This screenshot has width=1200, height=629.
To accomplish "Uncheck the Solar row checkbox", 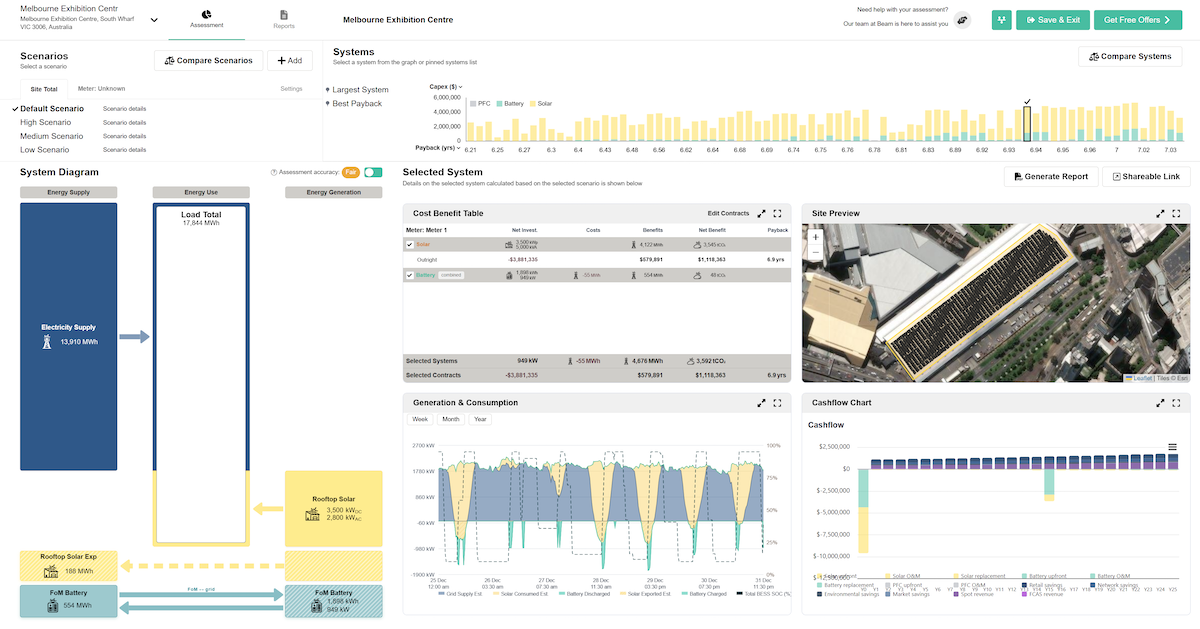I will pyautogui.click(x=410, y=244).
